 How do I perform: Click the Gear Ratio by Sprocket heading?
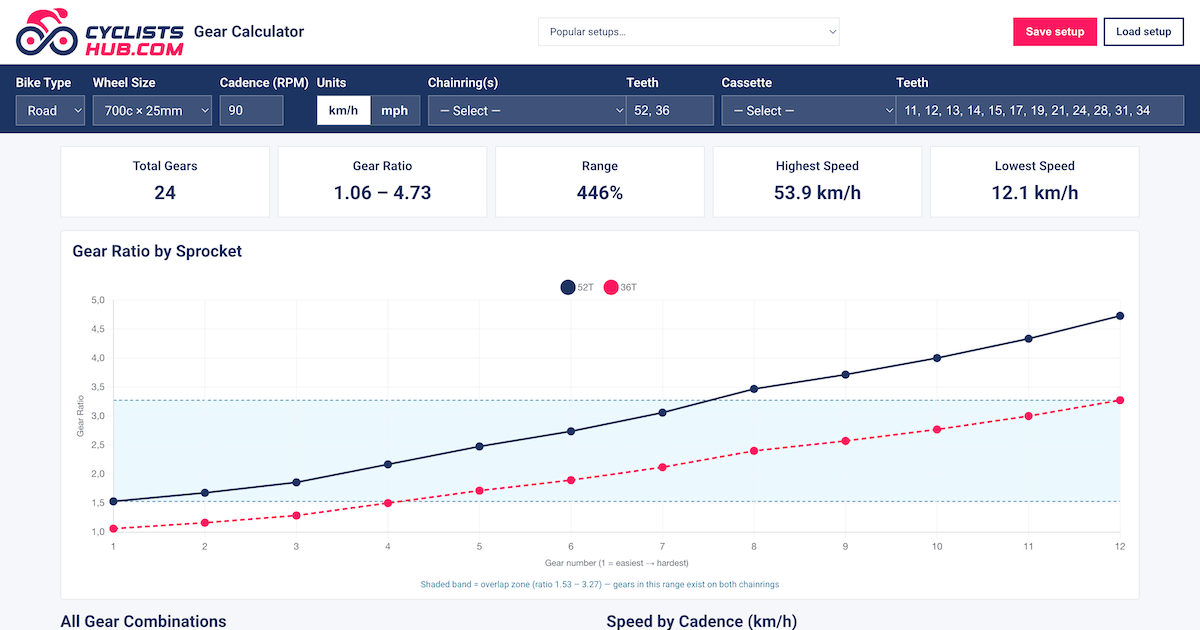157,251
